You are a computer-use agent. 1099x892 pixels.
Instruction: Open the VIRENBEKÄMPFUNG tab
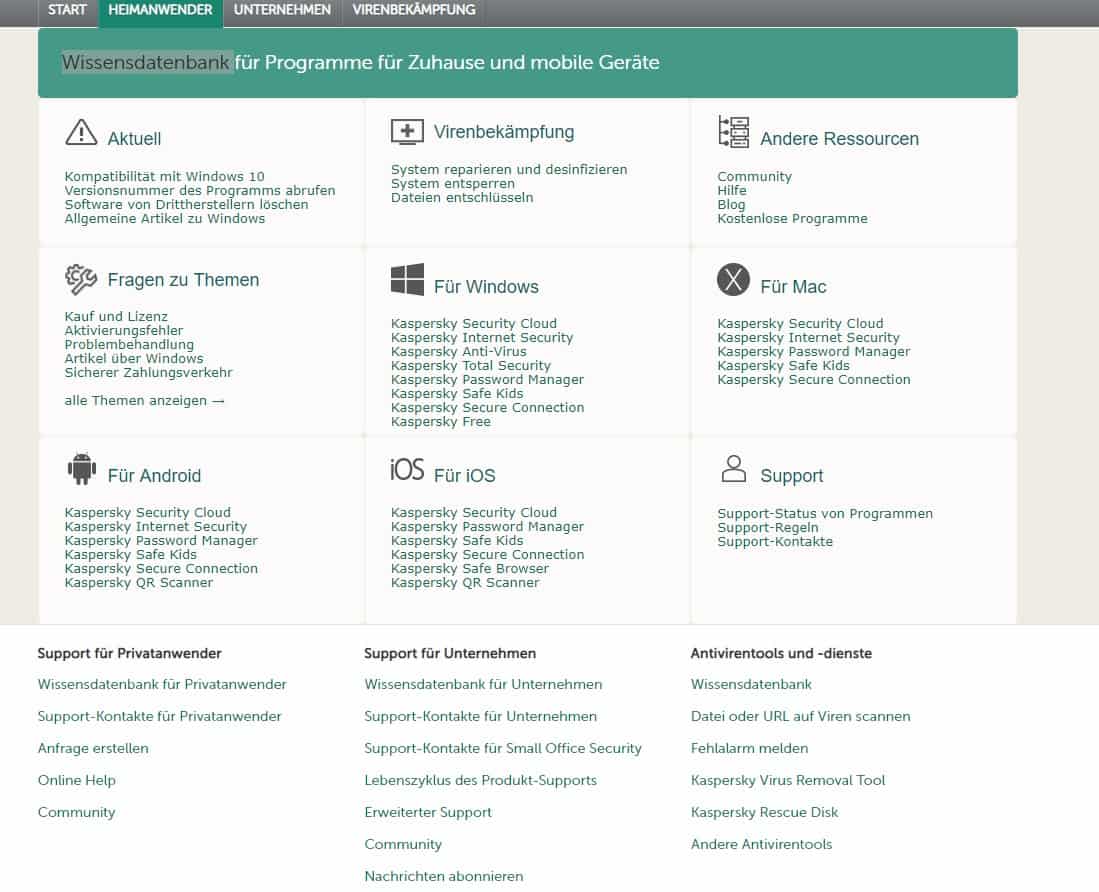pos(414,10)
